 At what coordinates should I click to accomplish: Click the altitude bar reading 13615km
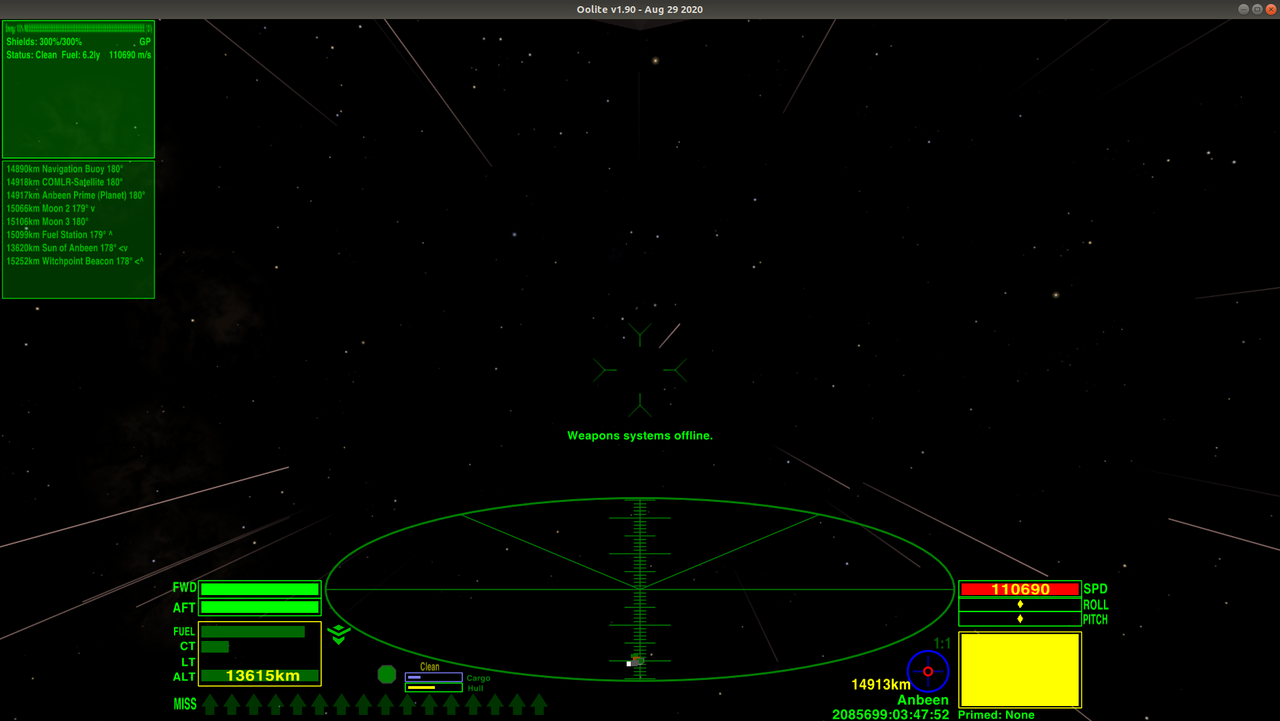tap(260, 676)
